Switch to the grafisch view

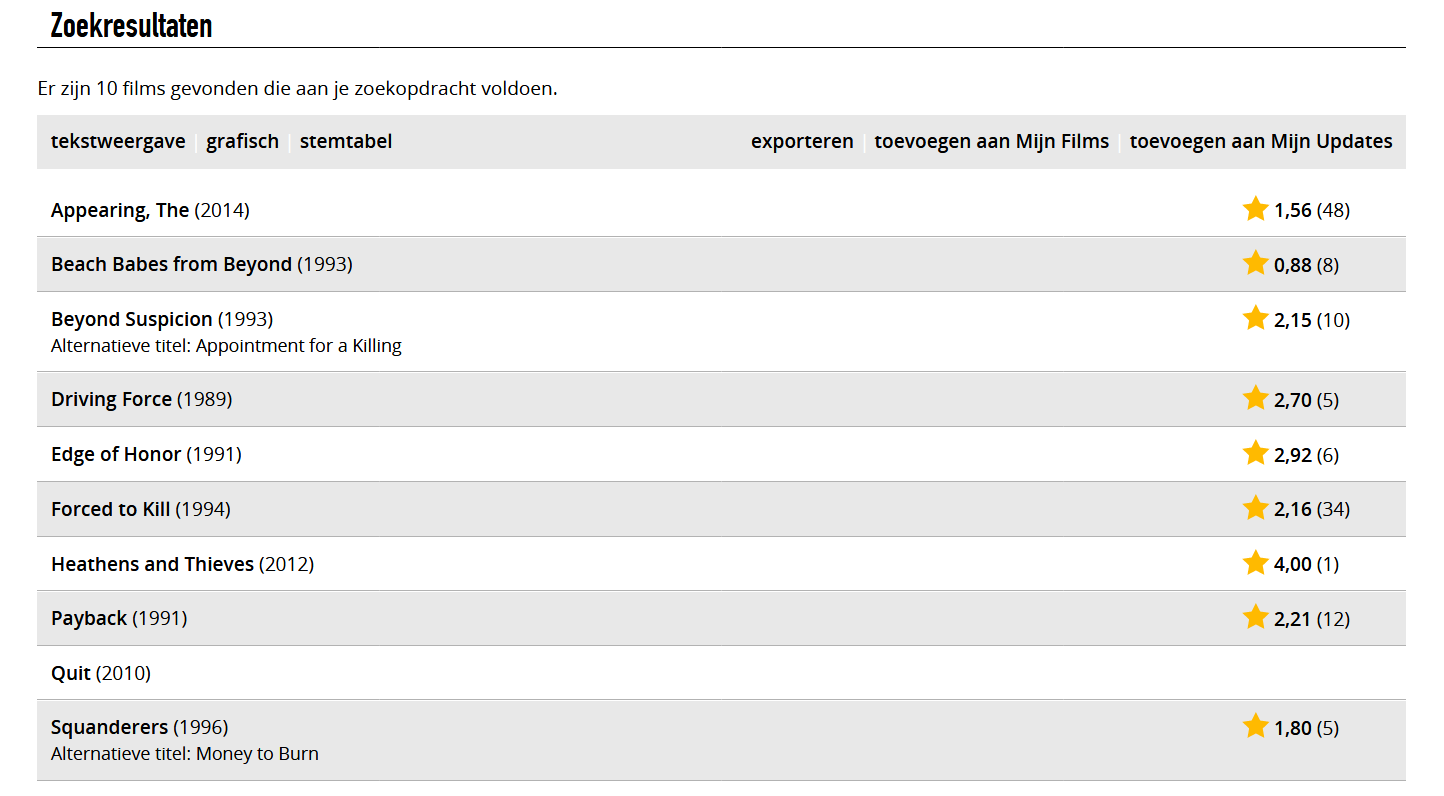242,141
